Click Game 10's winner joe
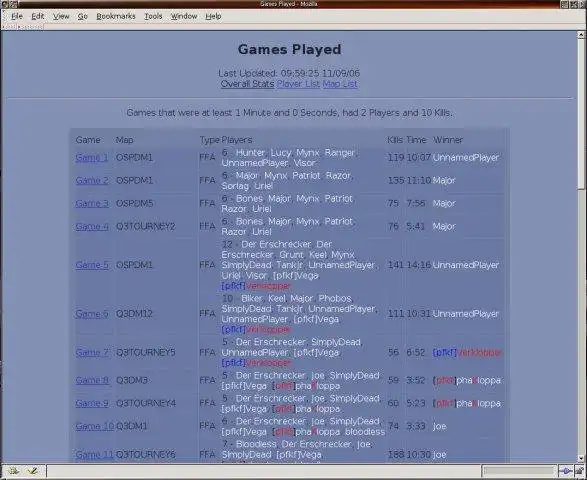The width and height of the screenshot is (587, 480). point(440,426)
